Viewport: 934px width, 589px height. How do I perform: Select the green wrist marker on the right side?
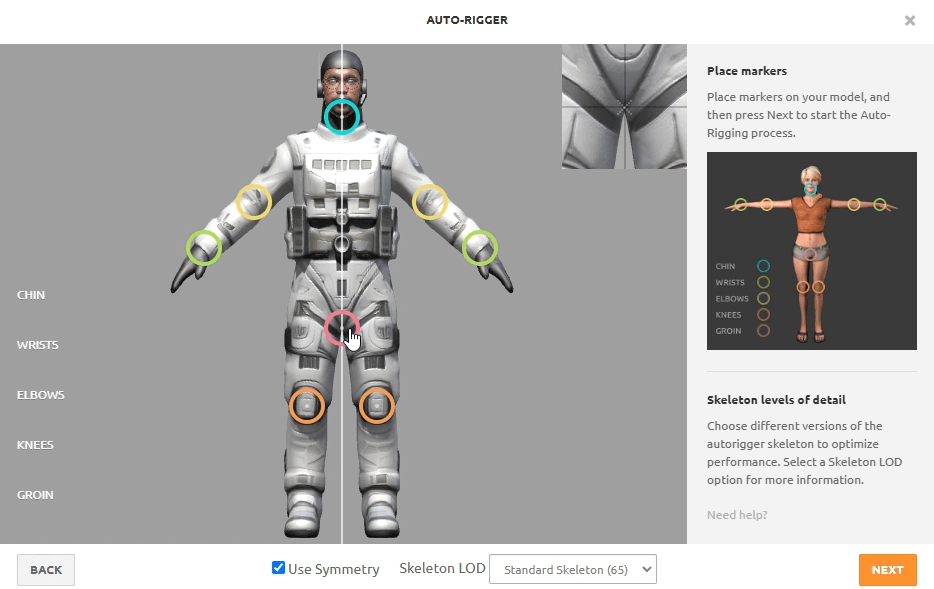pos(480,247)
